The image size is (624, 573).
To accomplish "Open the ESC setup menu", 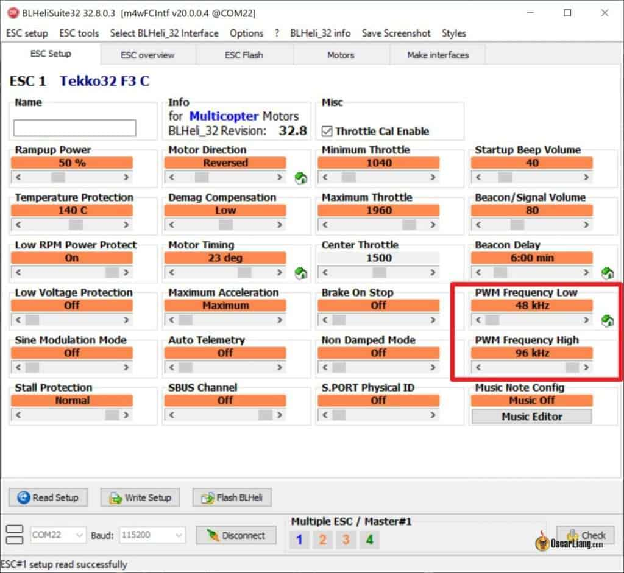I will (27, 33).
